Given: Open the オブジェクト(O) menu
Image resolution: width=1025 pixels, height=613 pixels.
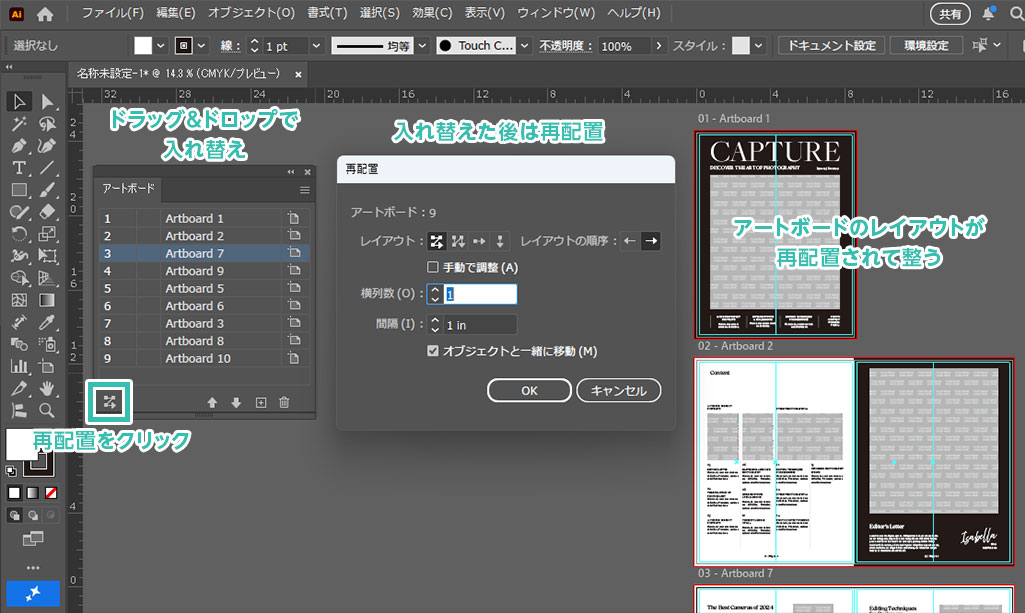Looking at the screenshot, I should coord(251,14).
